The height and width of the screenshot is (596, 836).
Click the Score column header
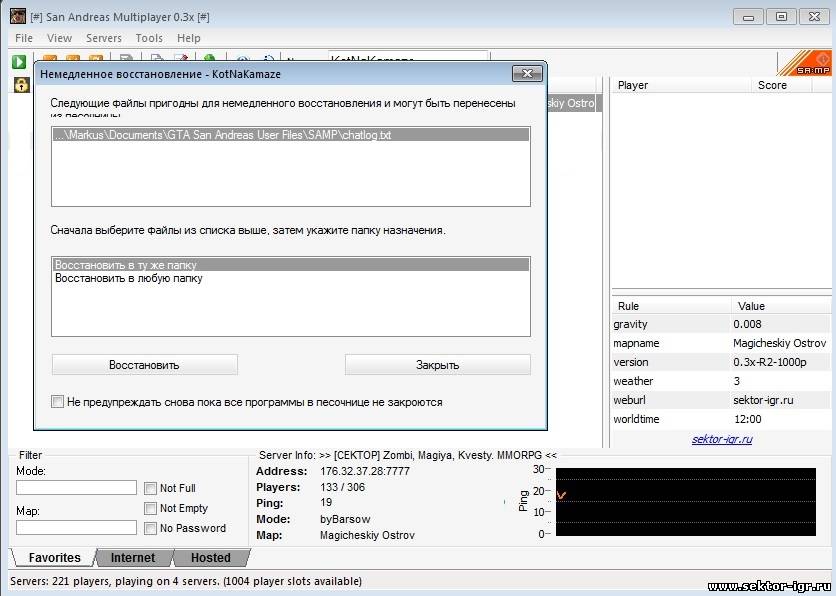coord(781,85)
